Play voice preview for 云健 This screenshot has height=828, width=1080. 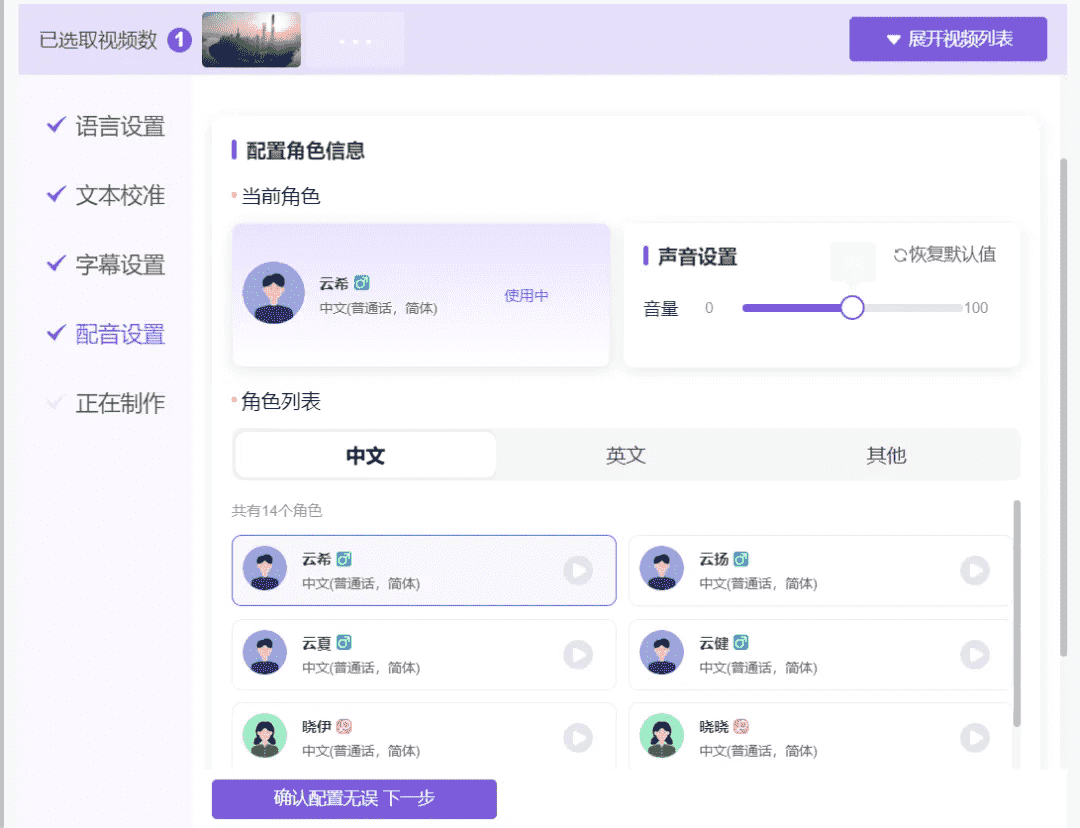pos(975,654)
